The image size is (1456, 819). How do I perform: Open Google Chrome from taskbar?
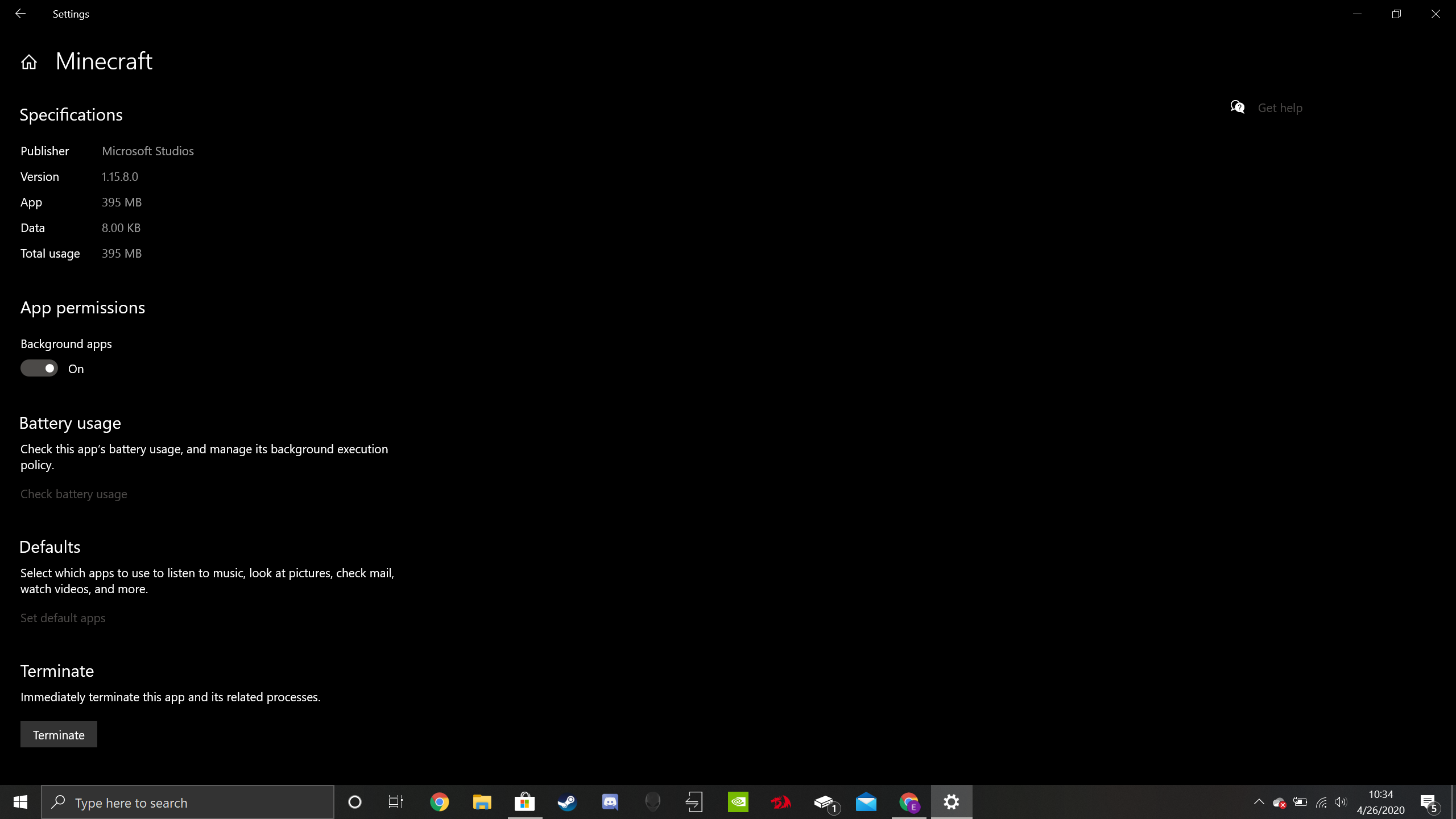tap(439, 803)
